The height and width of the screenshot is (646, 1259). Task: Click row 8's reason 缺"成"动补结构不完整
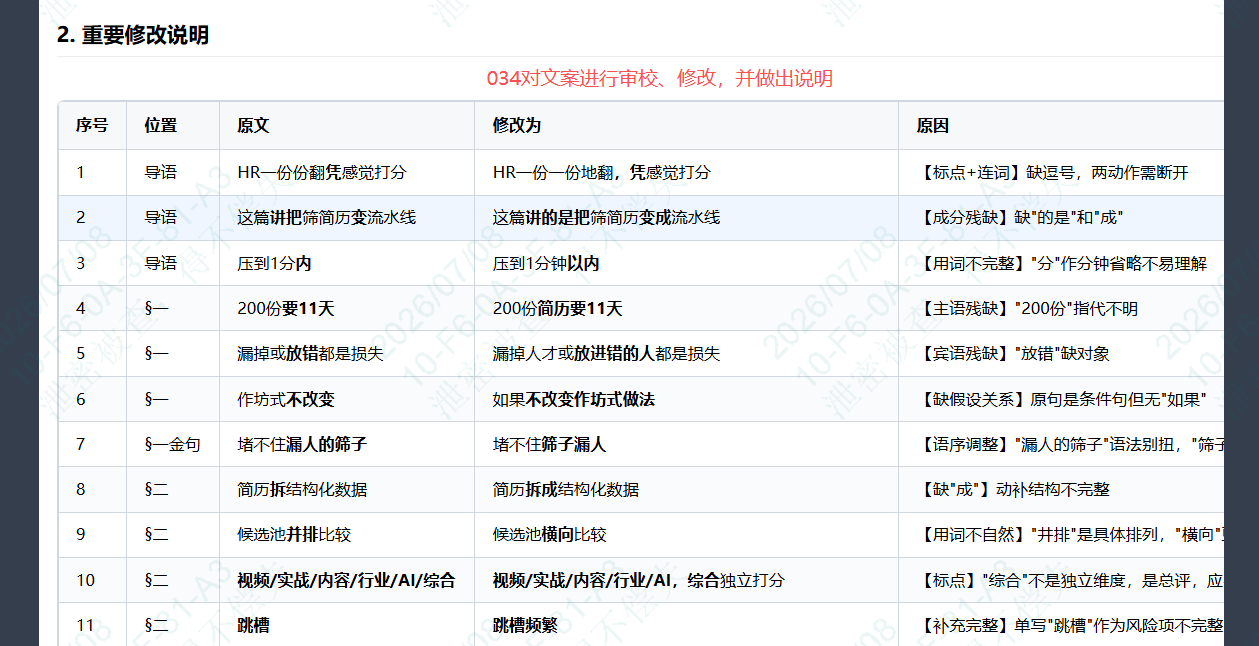(1013, 490)
